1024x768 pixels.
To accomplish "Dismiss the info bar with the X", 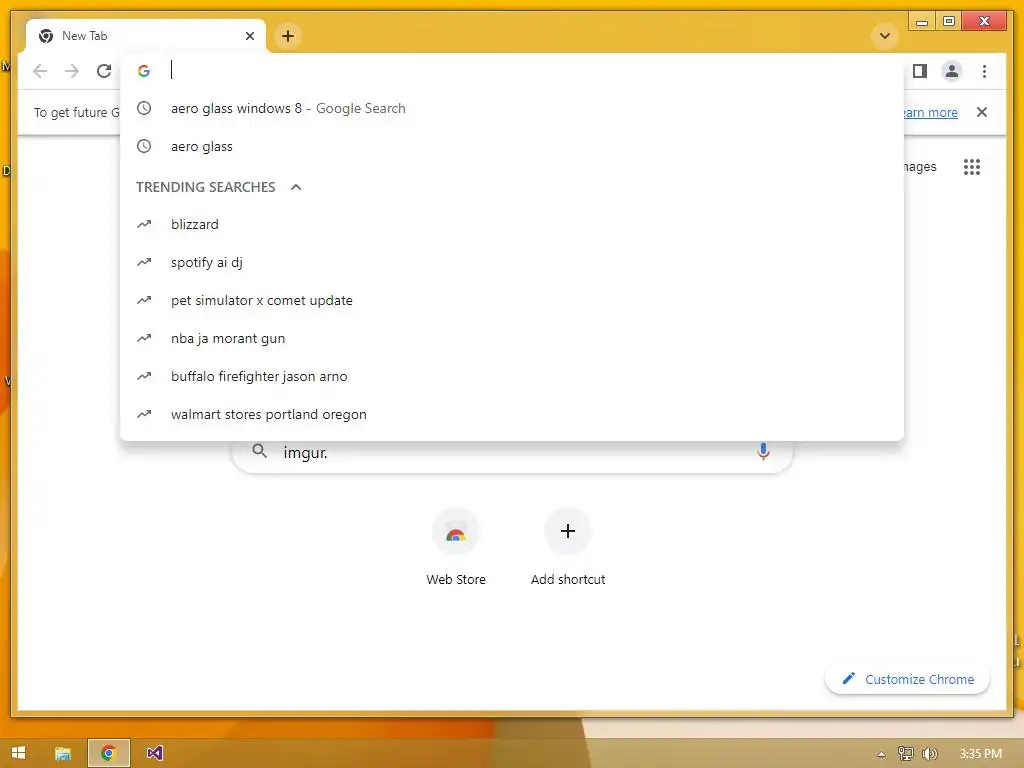I will (x=982, y=112).
